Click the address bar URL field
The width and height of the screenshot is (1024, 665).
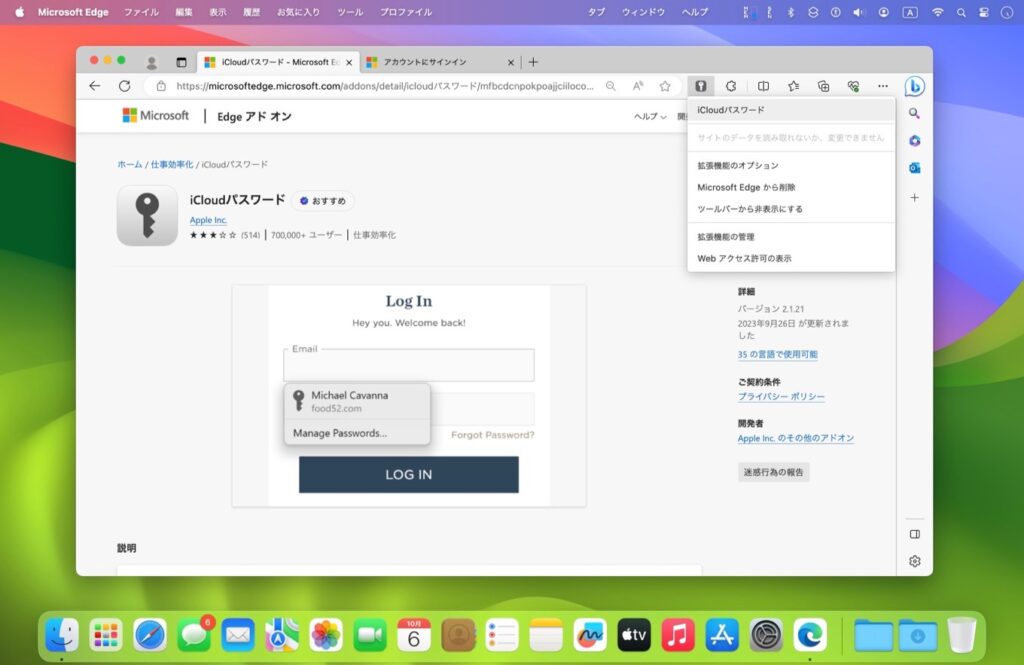pyautogui.click(x=385, y=86)
